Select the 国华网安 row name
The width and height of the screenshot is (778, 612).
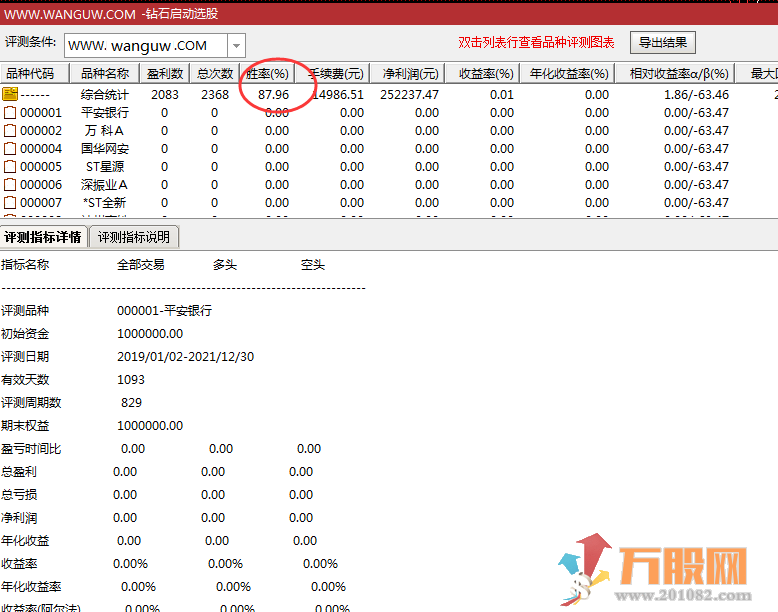(x=105, y=148)
